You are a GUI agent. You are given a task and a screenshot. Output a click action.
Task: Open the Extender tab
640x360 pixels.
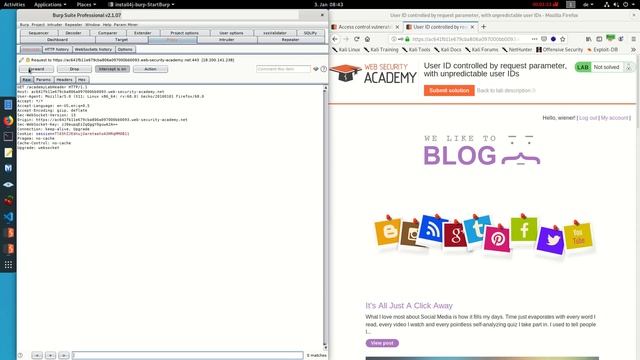click(x=142, y=33)
